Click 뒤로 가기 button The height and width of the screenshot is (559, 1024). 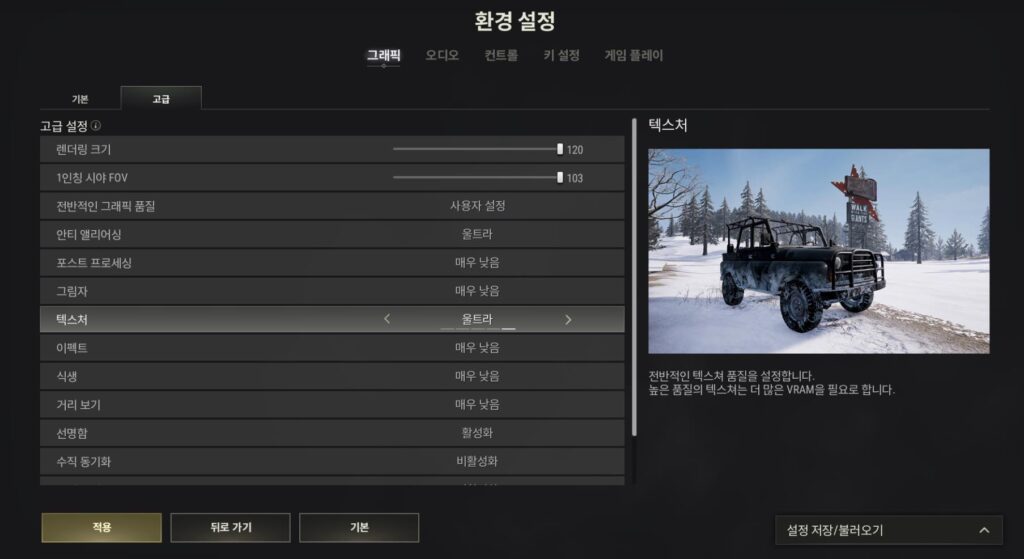click(x=231, y=528)
